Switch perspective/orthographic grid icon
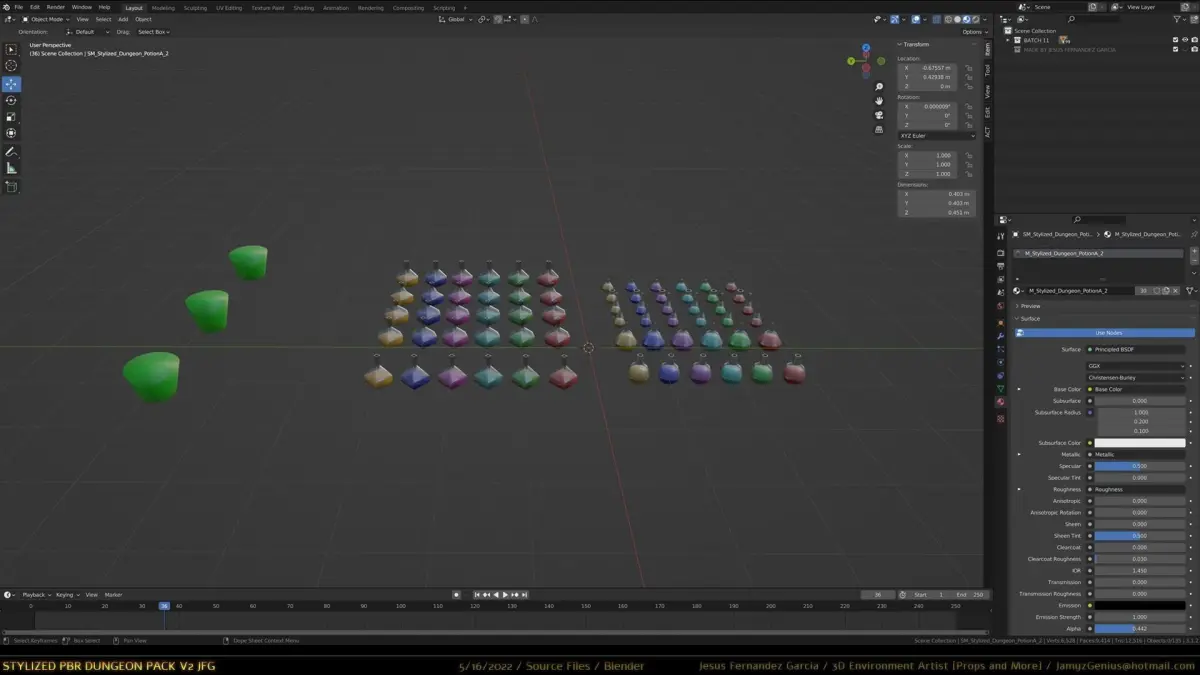Image resolution: width=1200 pixels, height=675 pixels. pyautogui.click(x=879, y=129)
